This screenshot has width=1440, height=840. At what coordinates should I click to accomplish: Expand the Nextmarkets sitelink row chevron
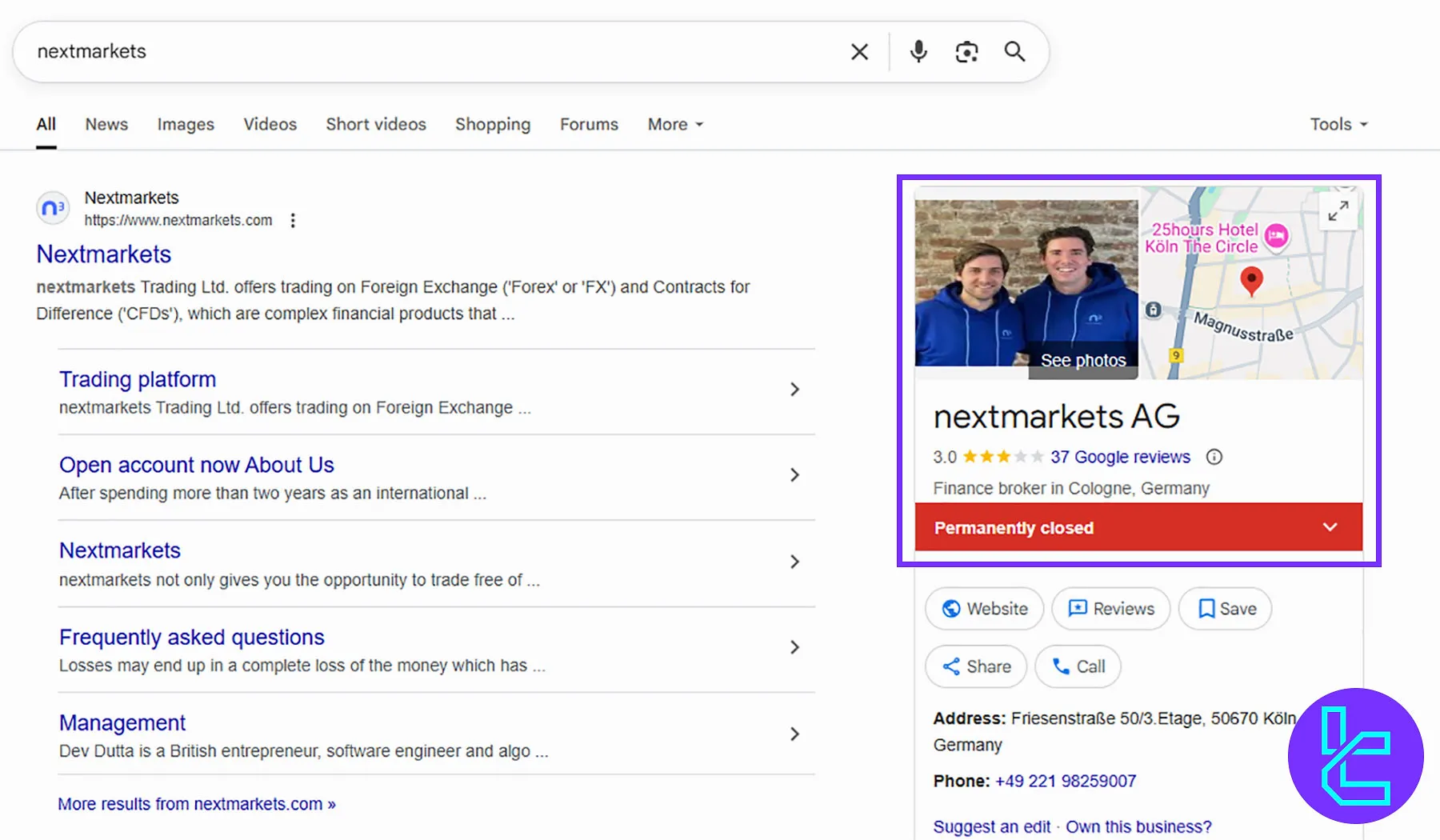coord(794,562)
